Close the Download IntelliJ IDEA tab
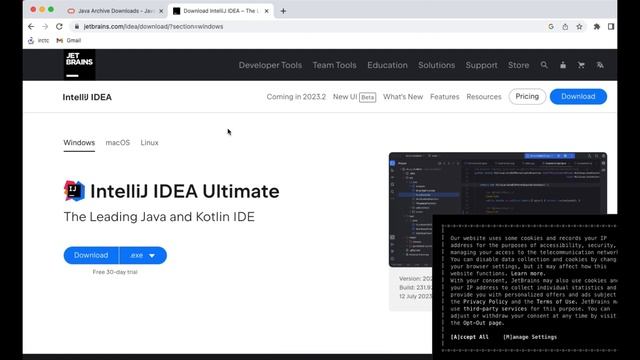This screenshot has width=640, height=360. coord(267,11)
